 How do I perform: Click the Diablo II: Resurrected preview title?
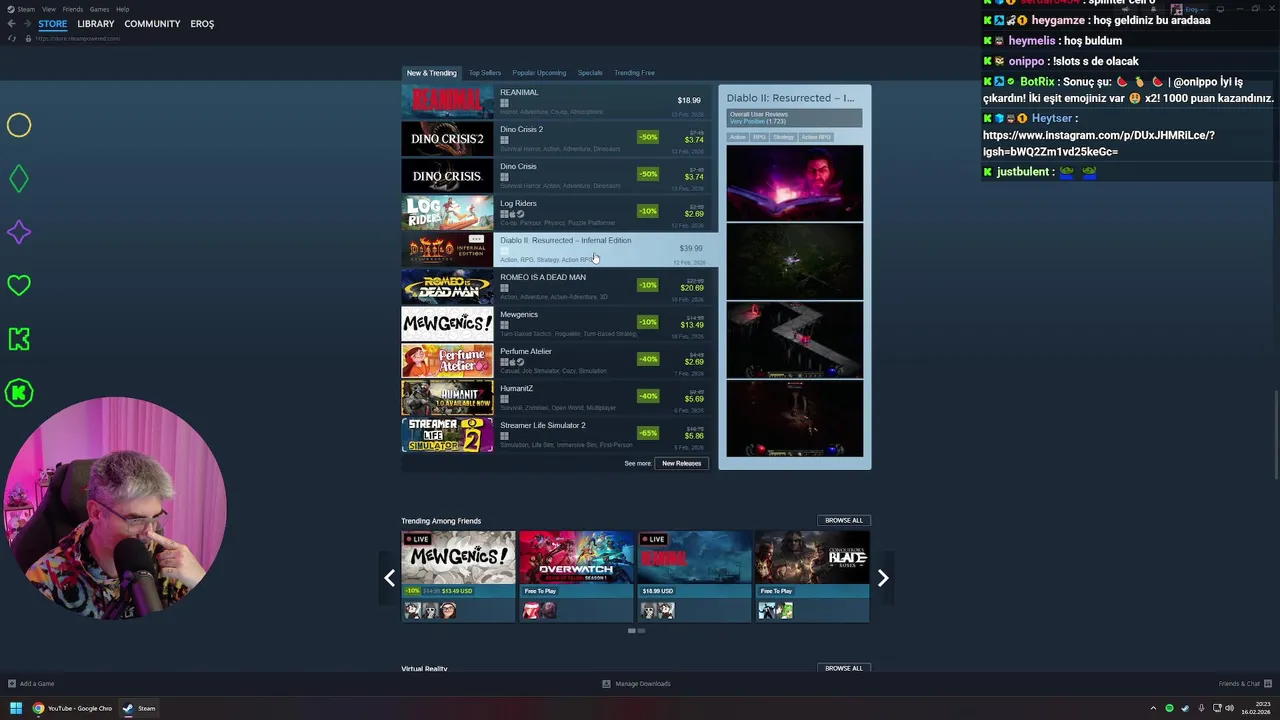pyautogui.click(x=790, y=98)
